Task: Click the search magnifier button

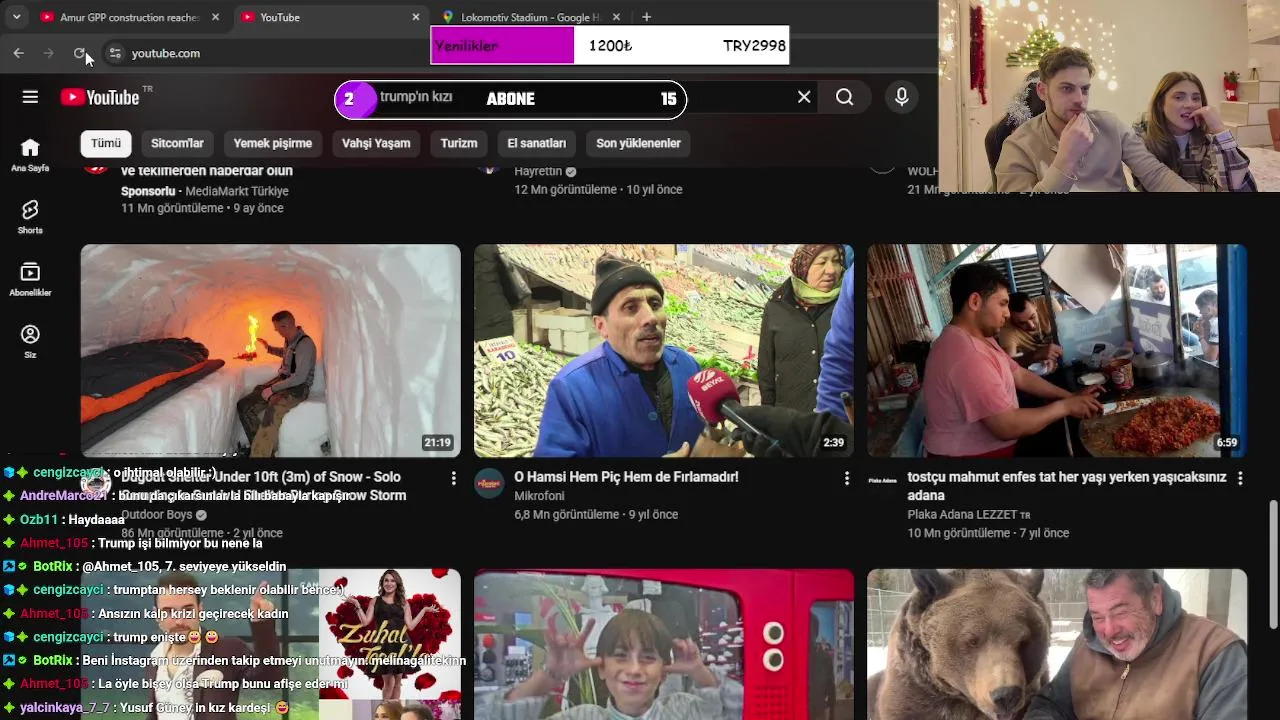Action: click(x=845, y=97)
